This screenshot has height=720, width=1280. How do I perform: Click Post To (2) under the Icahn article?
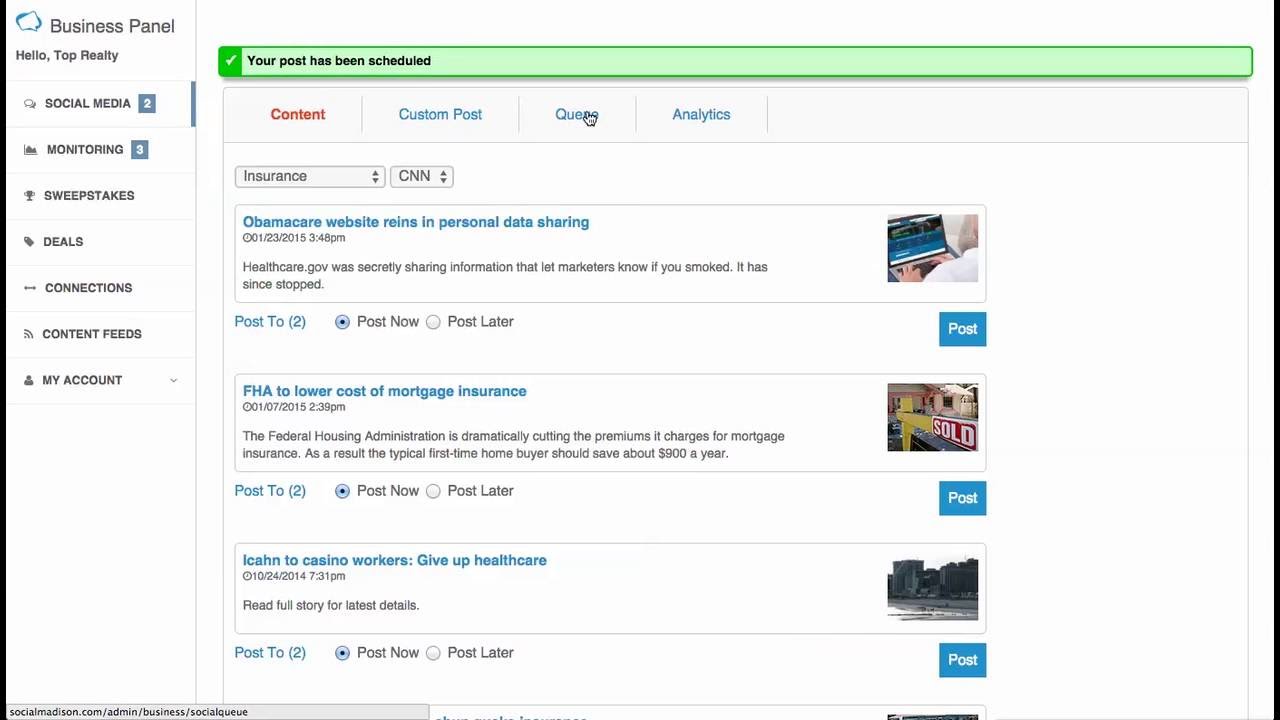[x=270, y=653]
